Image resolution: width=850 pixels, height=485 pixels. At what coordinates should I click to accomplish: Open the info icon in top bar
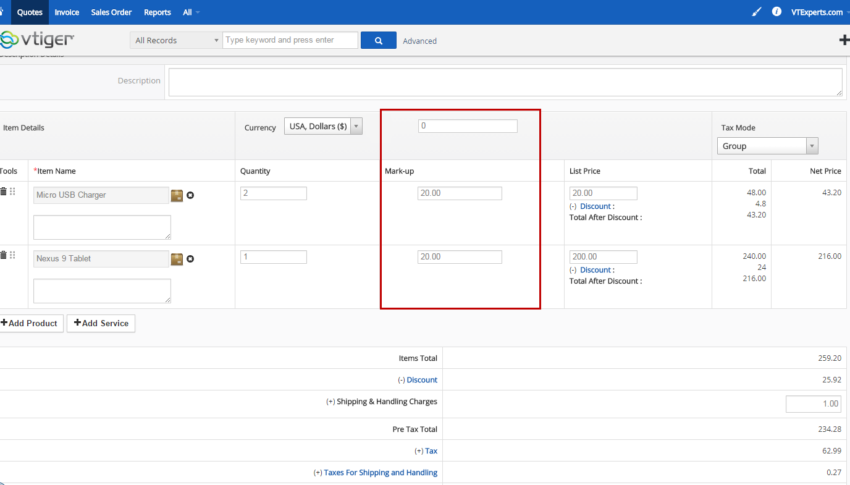coord(777,11)
